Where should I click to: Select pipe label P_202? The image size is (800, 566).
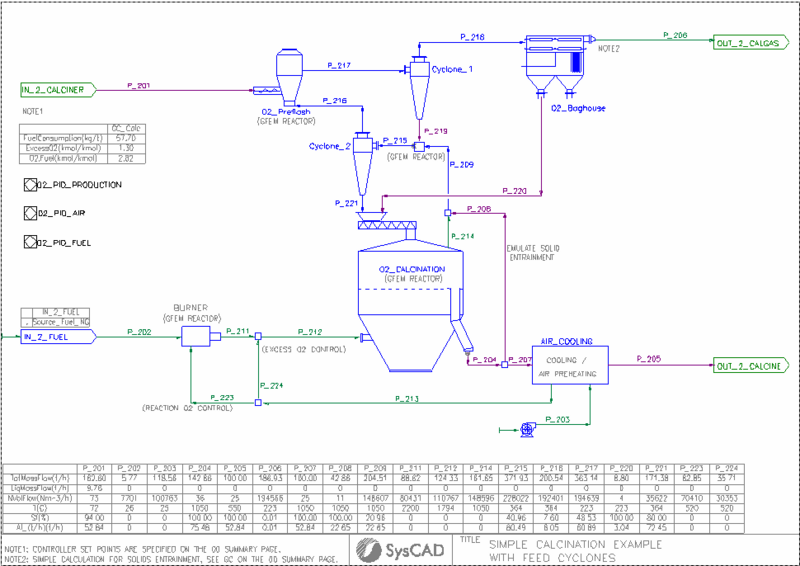(139, 332)
